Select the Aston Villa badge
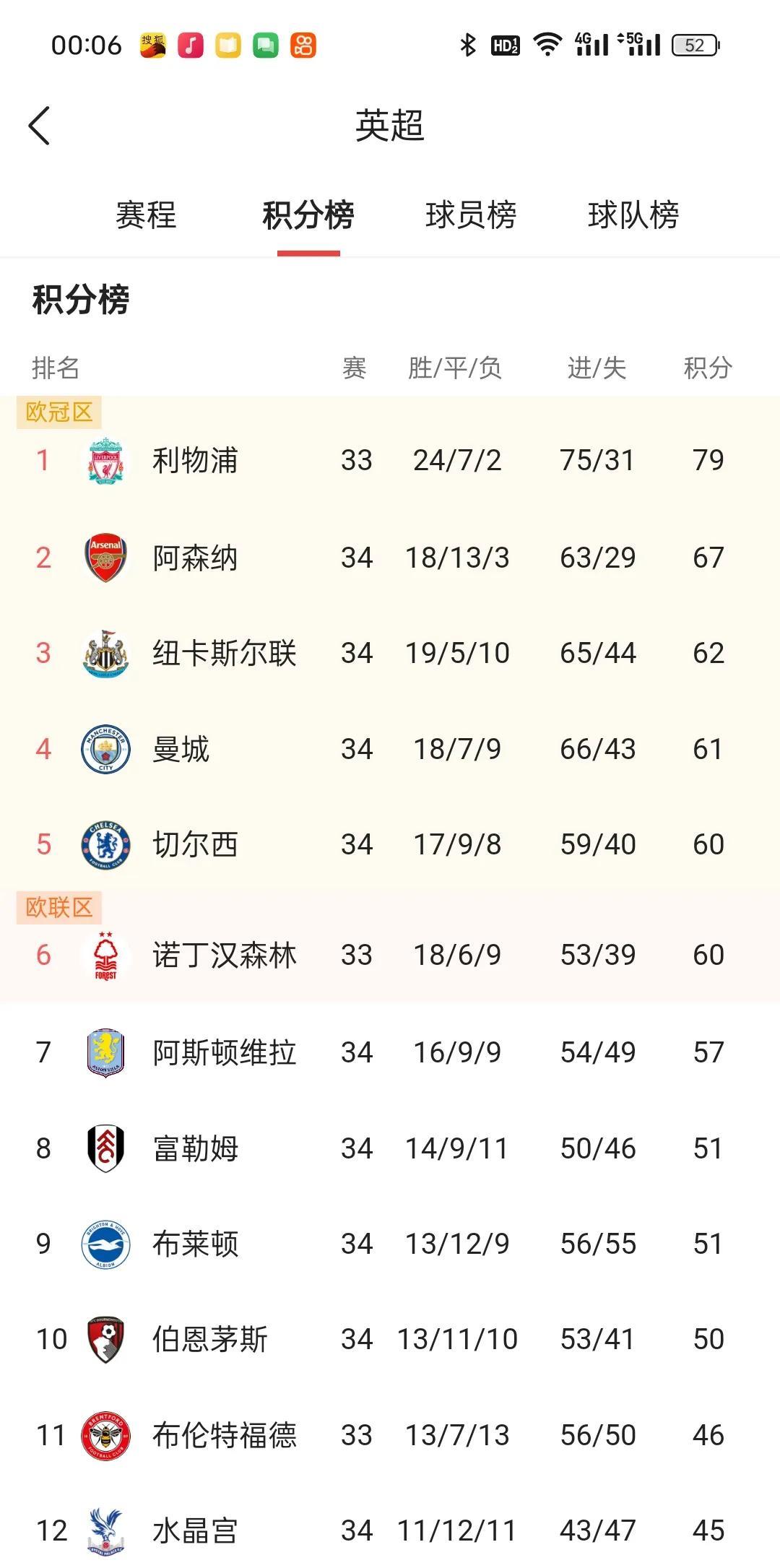The image size is (780, 1568). [106, 1052]
